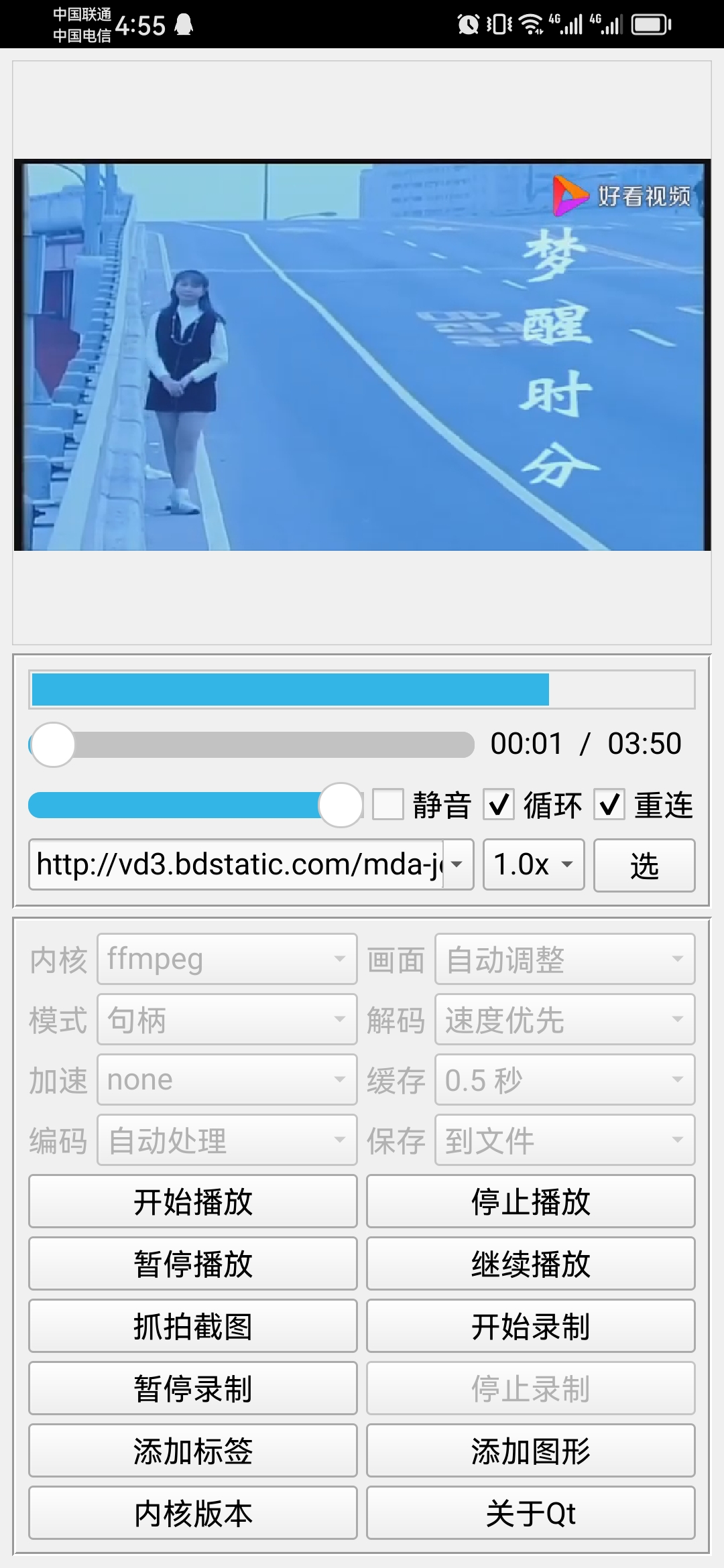Uncheck the 循环 loop checkbox

[499, 805]
